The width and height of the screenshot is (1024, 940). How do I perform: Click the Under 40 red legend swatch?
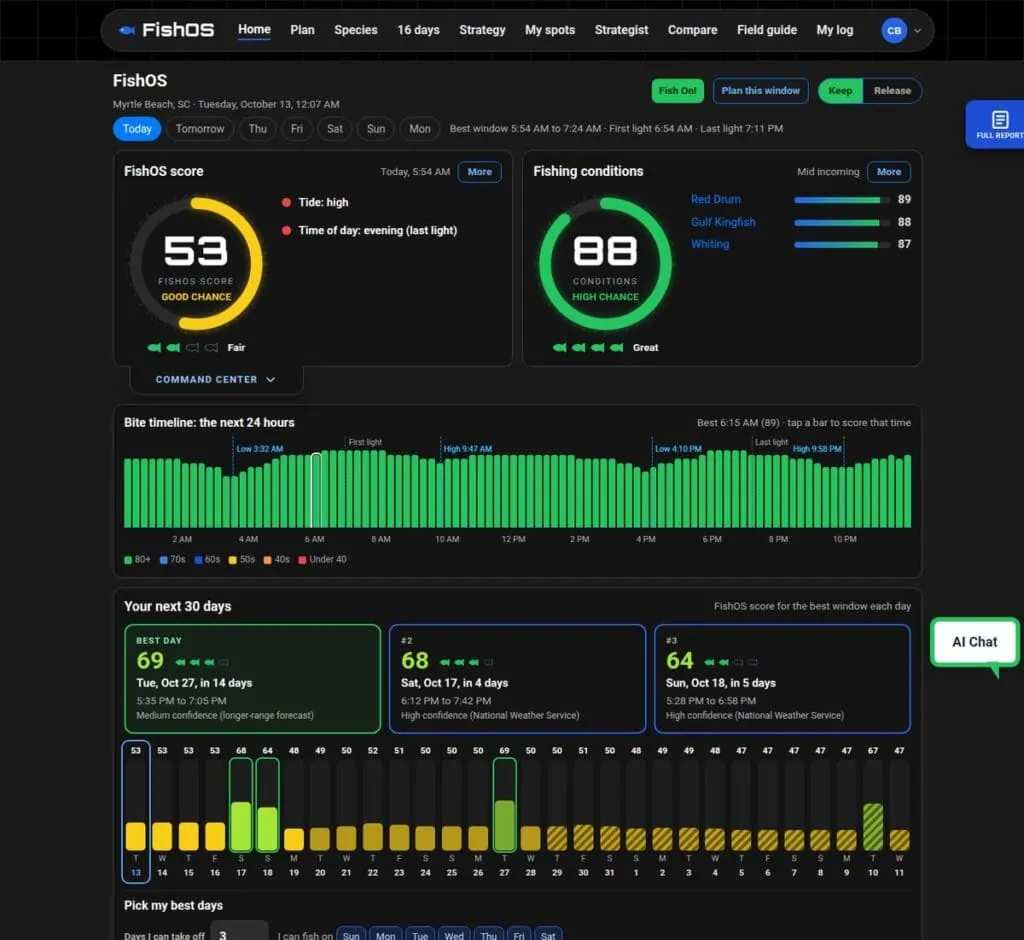click(302, 560)
